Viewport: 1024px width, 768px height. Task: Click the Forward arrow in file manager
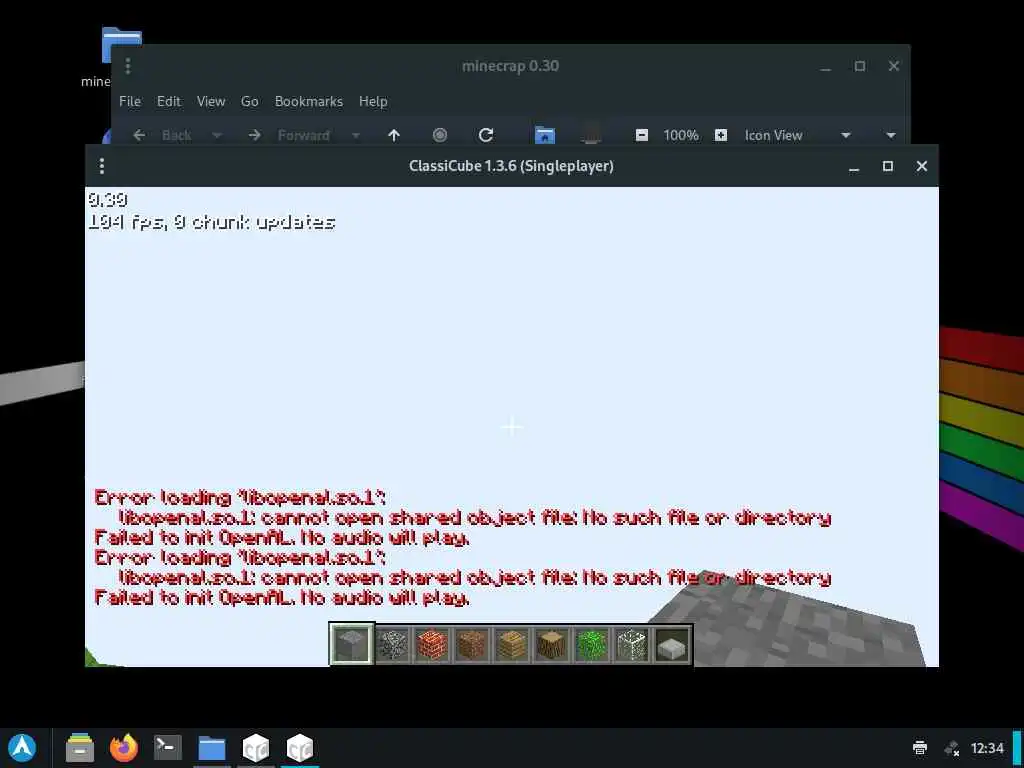tap(255, 135)
